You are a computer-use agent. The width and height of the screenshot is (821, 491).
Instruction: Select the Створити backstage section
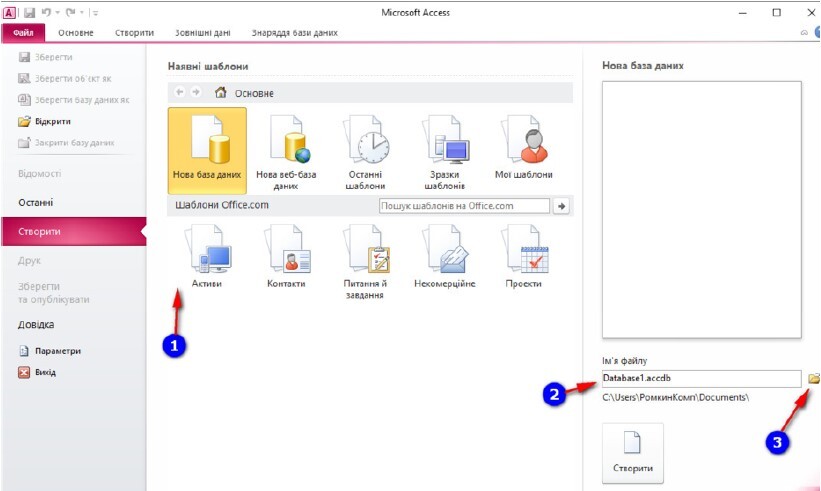pyautogui.click(x=74, y=231)
